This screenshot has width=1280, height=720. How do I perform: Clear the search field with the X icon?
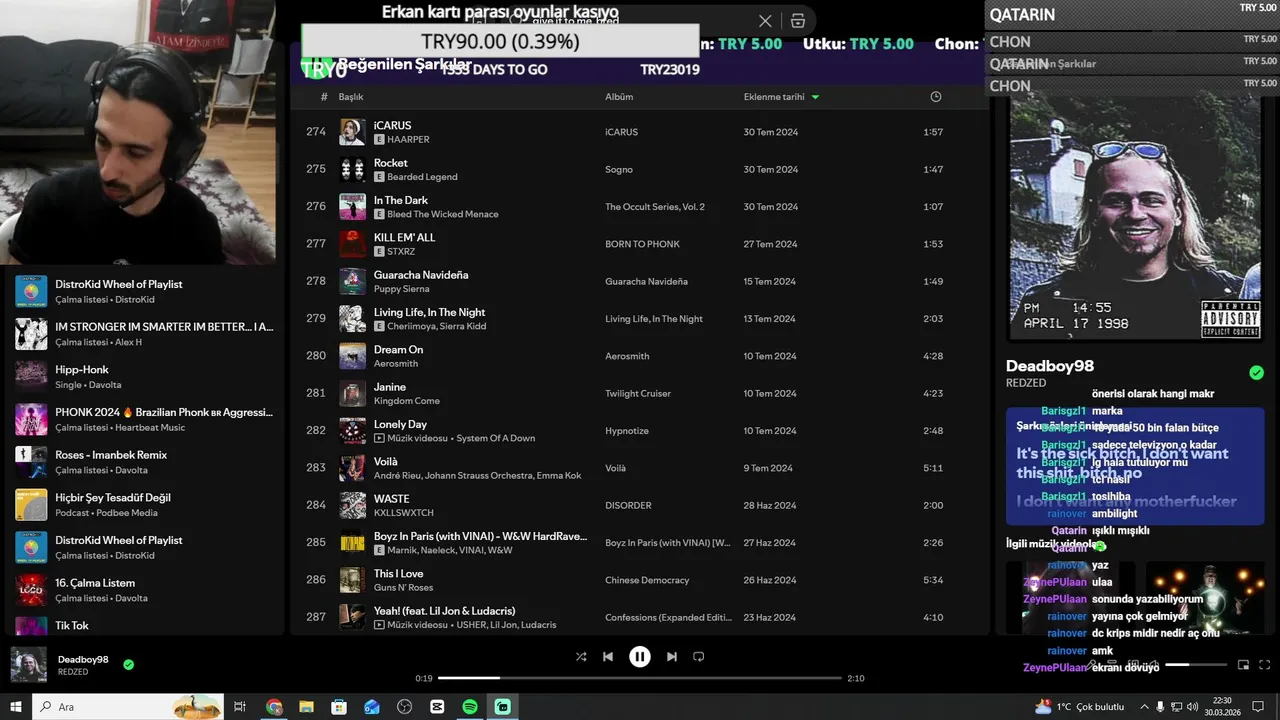click(765, 21)
